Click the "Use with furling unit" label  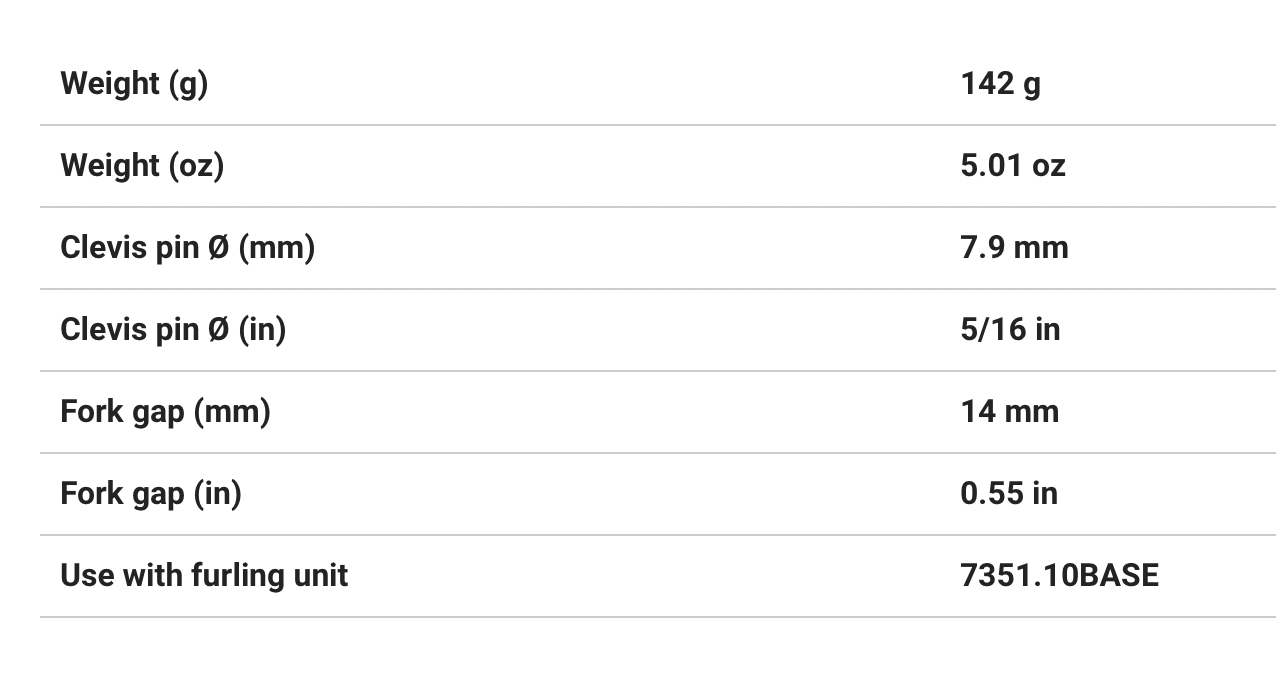pyautogui.click(x=204, y=575)
